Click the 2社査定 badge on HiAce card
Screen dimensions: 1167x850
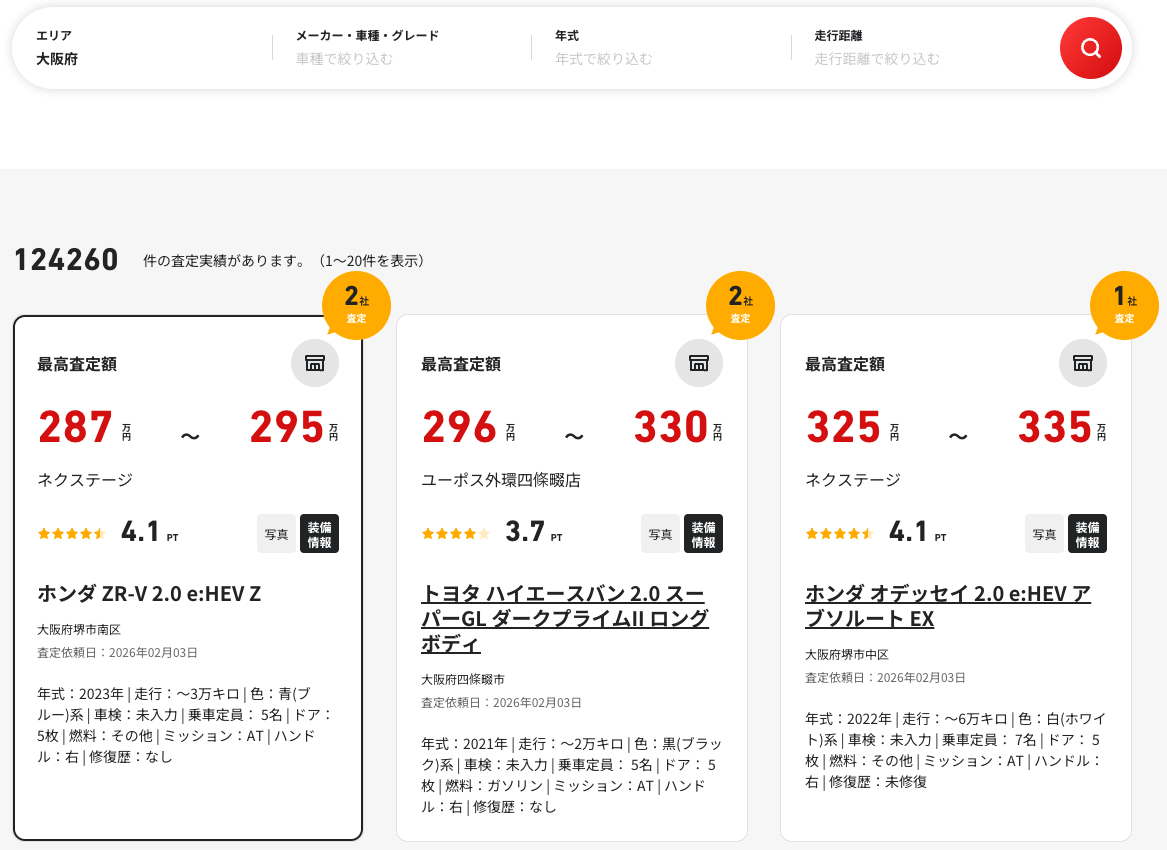click(x=740, y=305)
